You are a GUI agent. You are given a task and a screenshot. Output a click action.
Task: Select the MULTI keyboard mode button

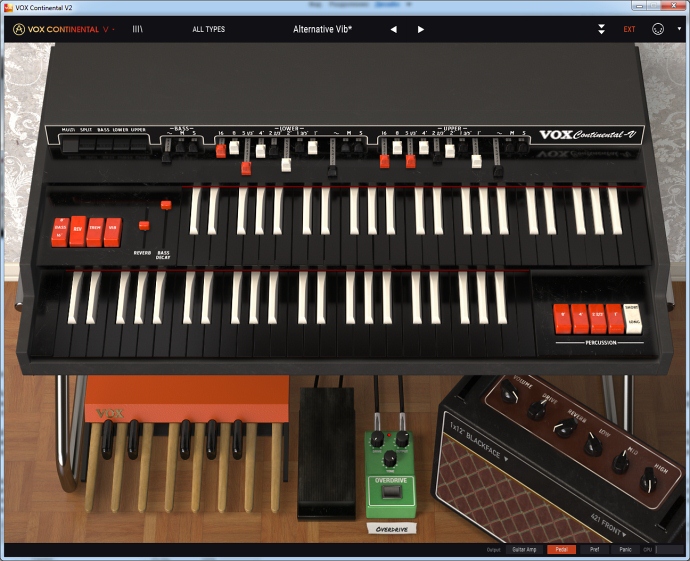70,145
